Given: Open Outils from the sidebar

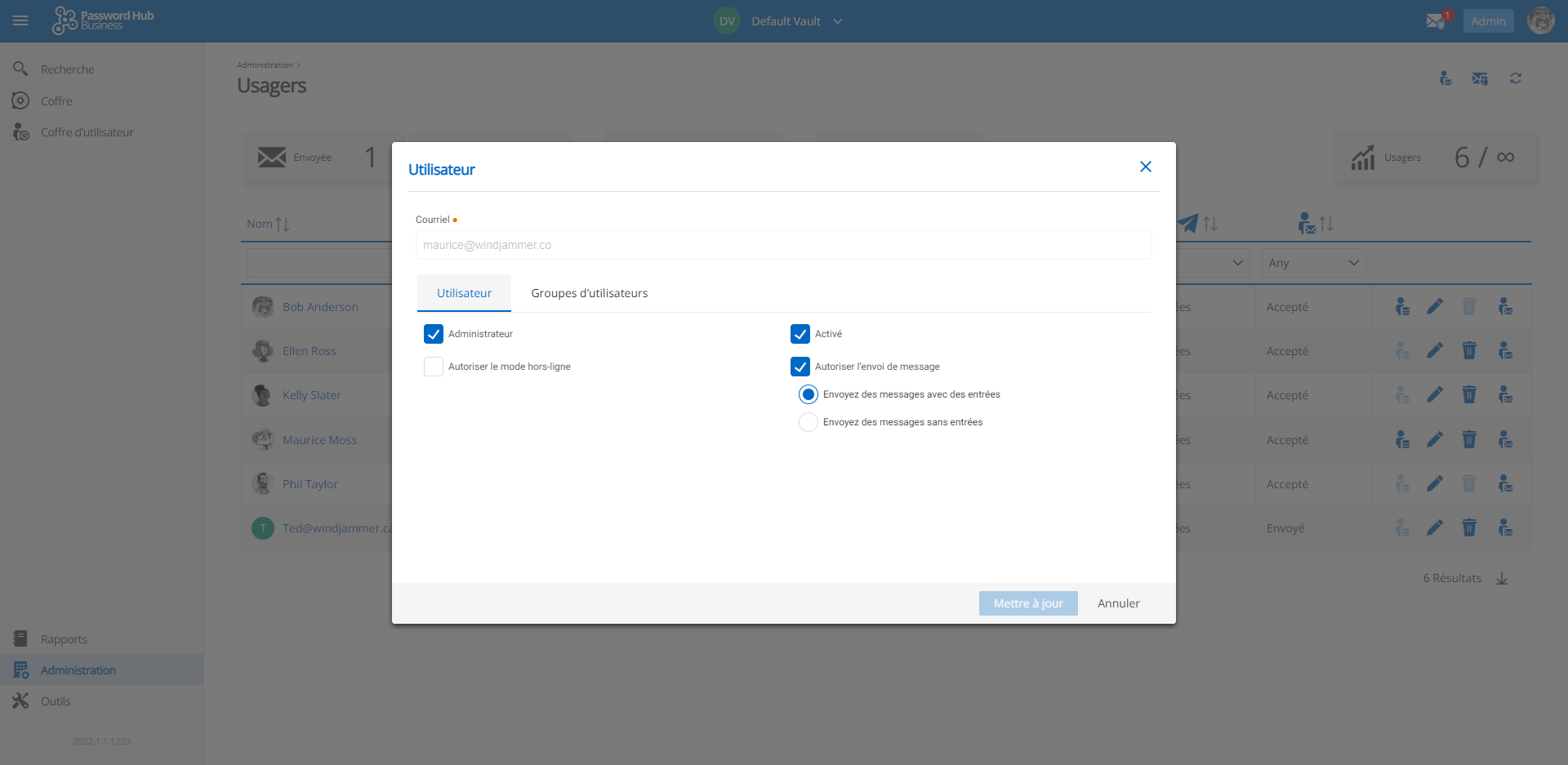Looking at the screenshot, I should click(x=56, y=701).
